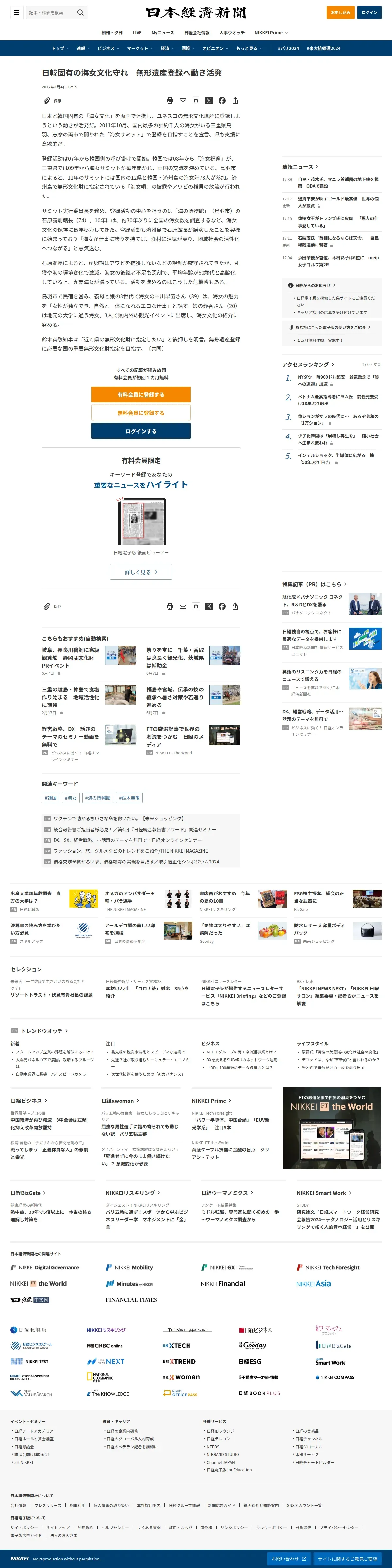
Task: Click the note icon below the article
Action: click(x=196, y=606)
